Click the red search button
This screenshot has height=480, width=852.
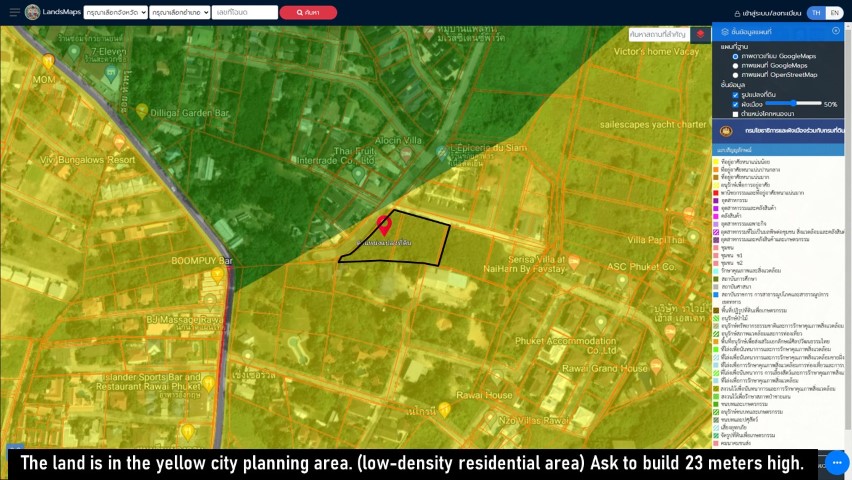tap(308, 13)
